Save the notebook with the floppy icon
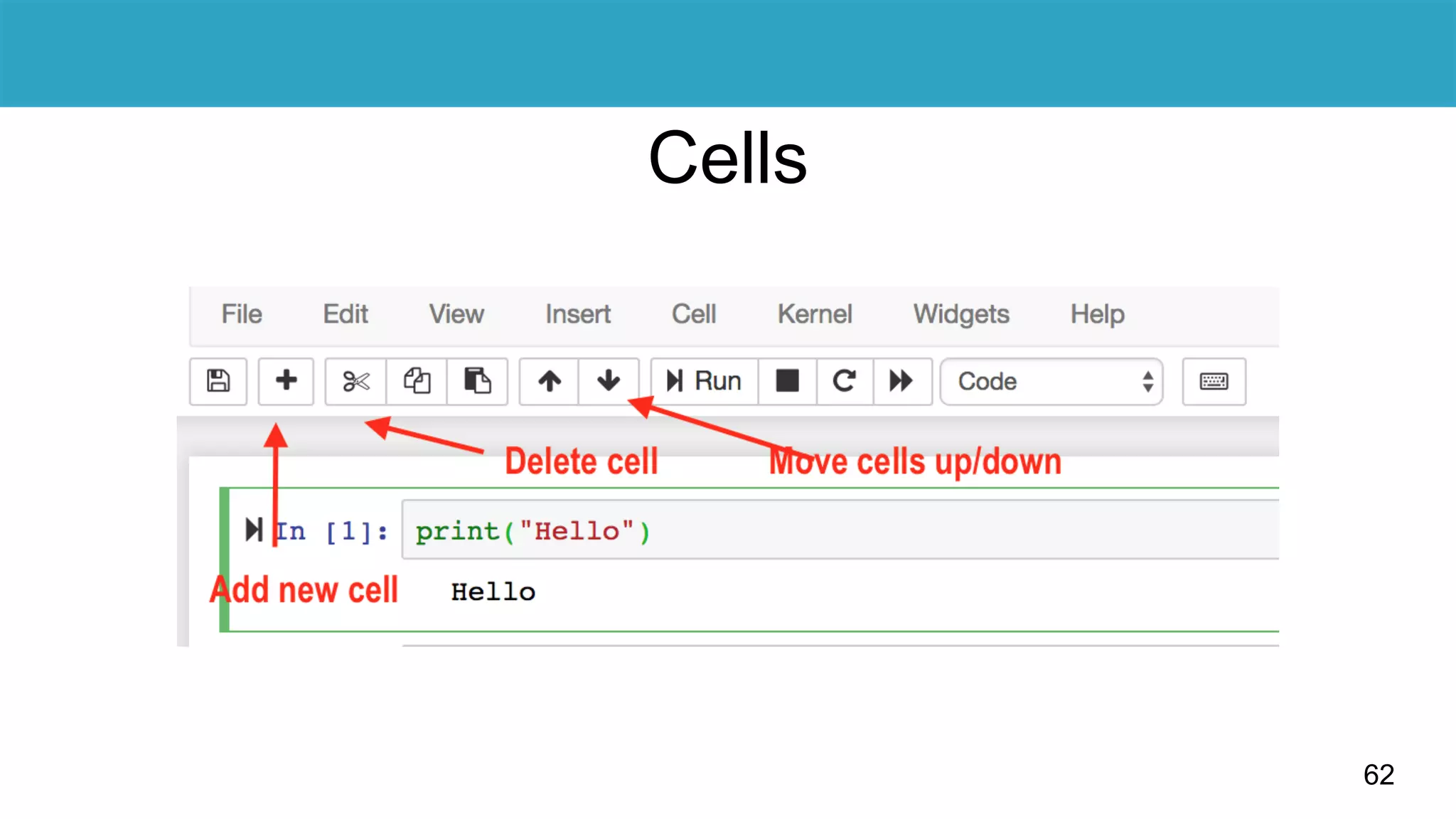1456x819 pixels. tap(218, 381)
